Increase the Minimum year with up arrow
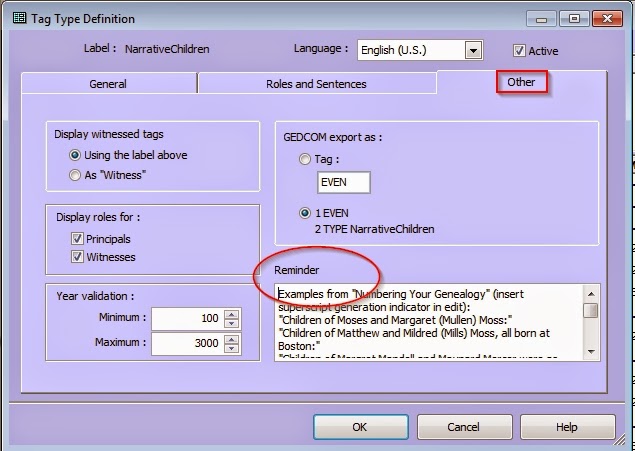The height and width of the screenshot is (451, 635). coord(232,314)
